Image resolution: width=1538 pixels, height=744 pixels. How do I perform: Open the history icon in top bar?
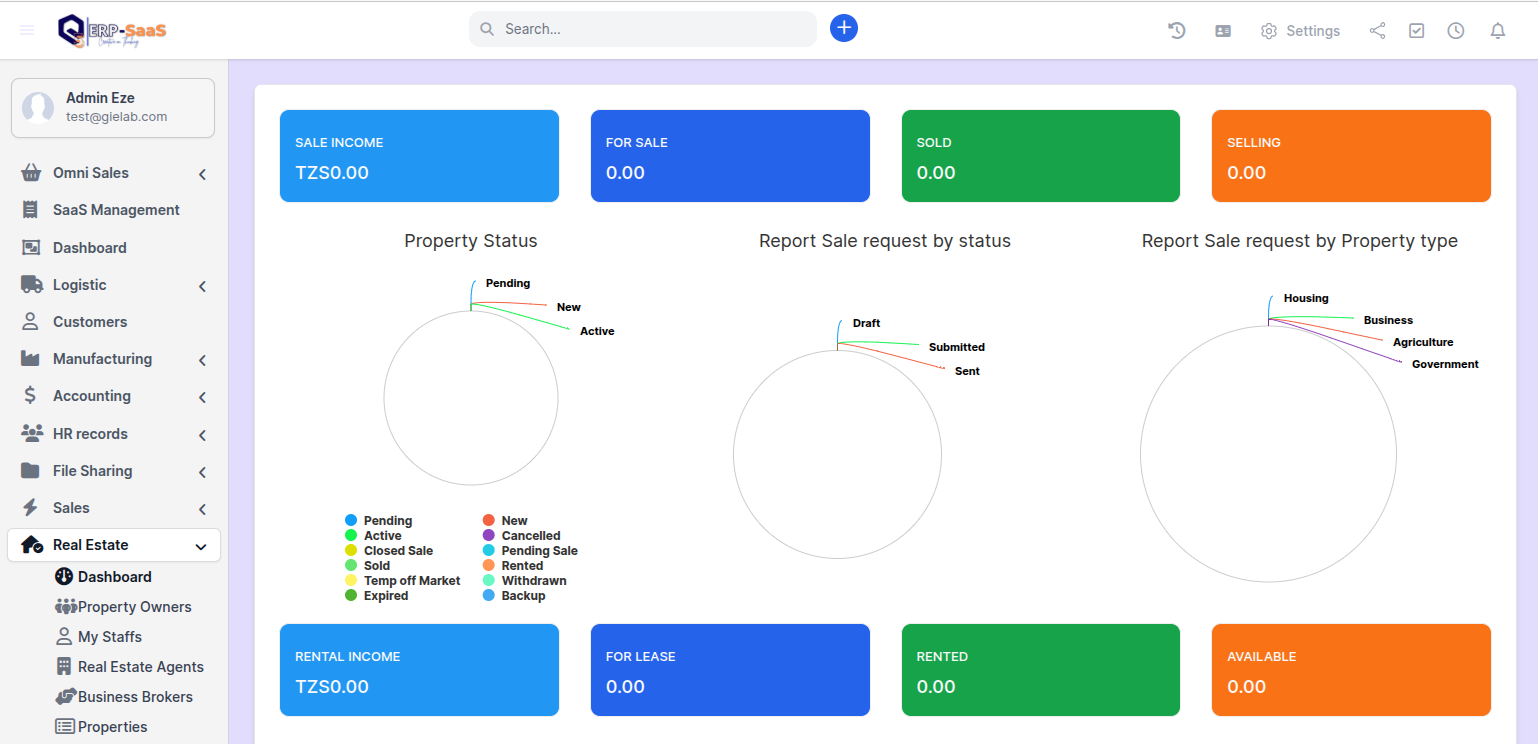click(1177, 31)
